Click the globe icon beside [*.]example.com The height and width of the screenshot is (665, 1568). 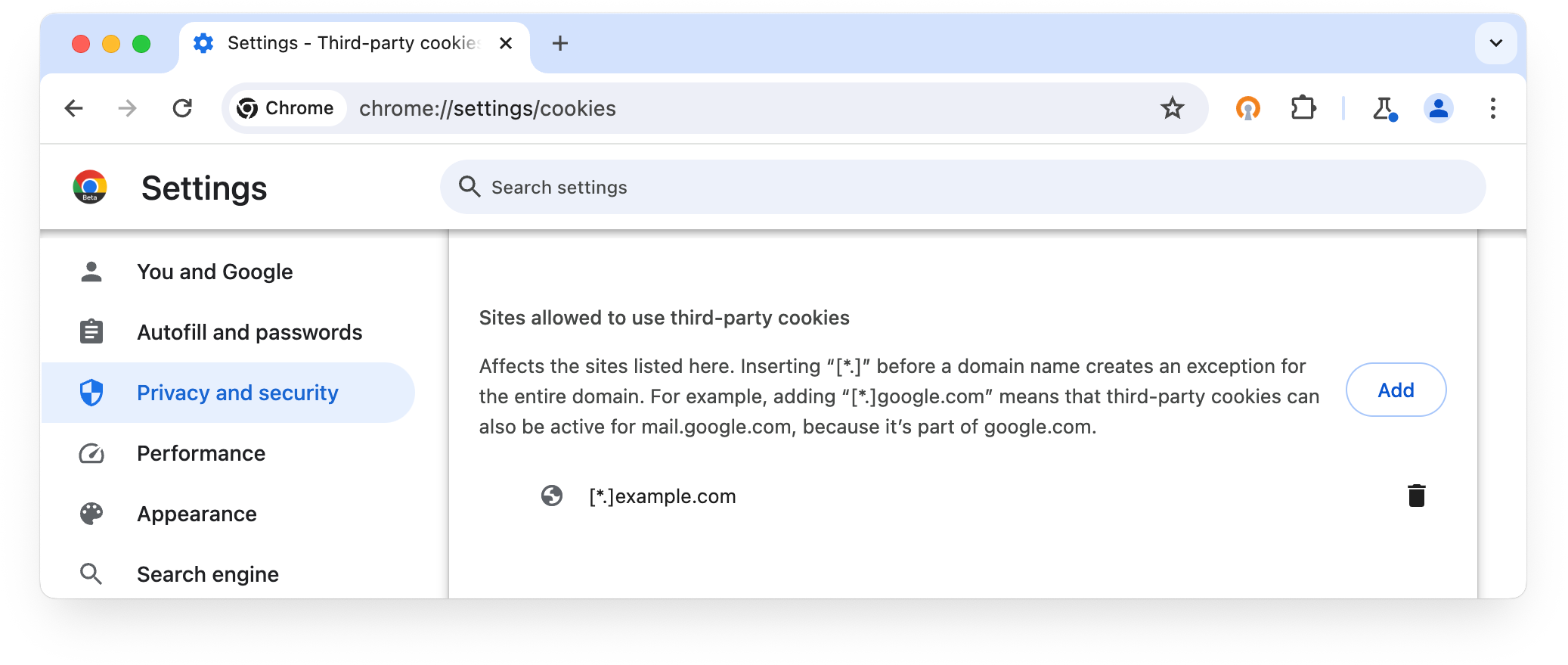(x=553, y=496)
